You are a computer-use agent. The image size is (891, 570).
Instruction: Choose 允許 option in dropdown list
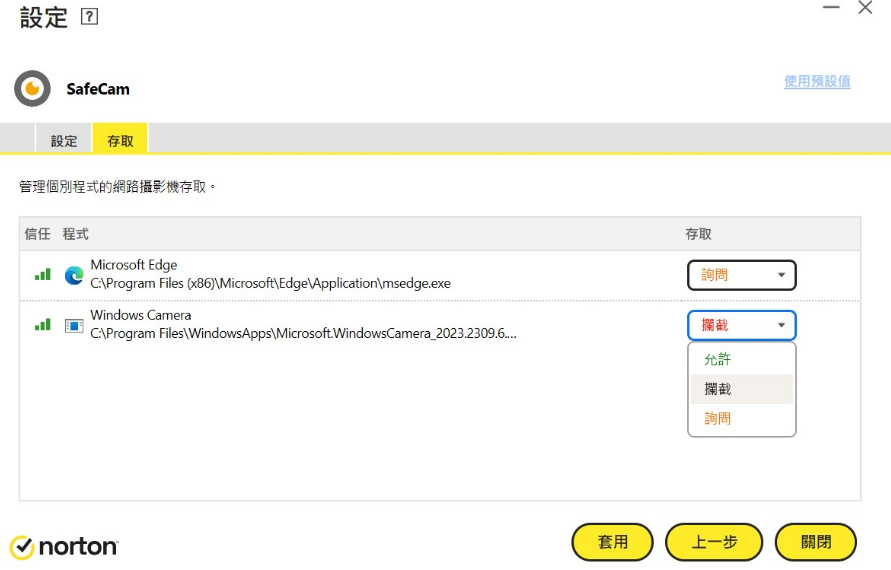pos(742,359)
